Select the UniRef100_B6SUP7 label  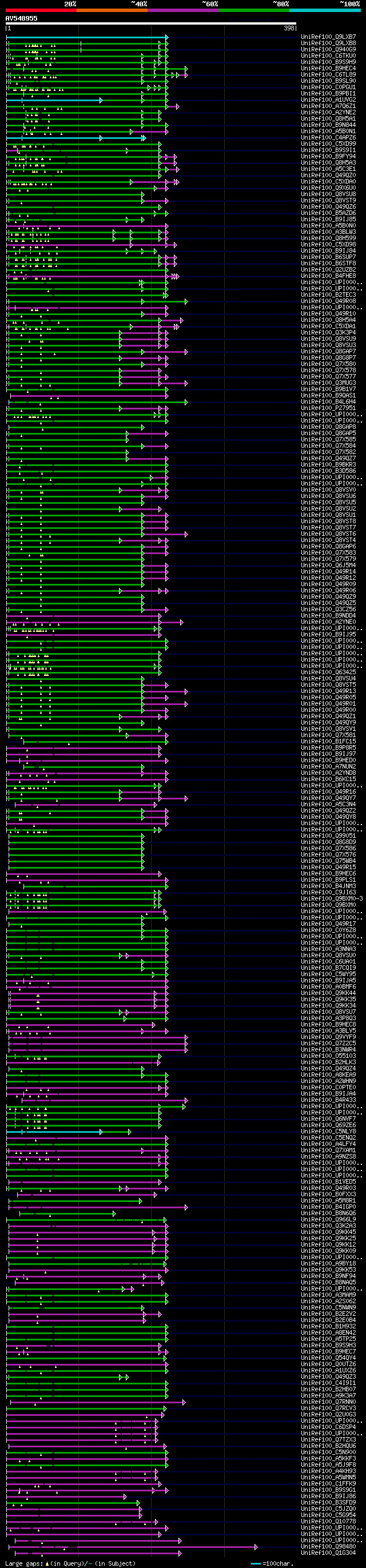point(328,257)
